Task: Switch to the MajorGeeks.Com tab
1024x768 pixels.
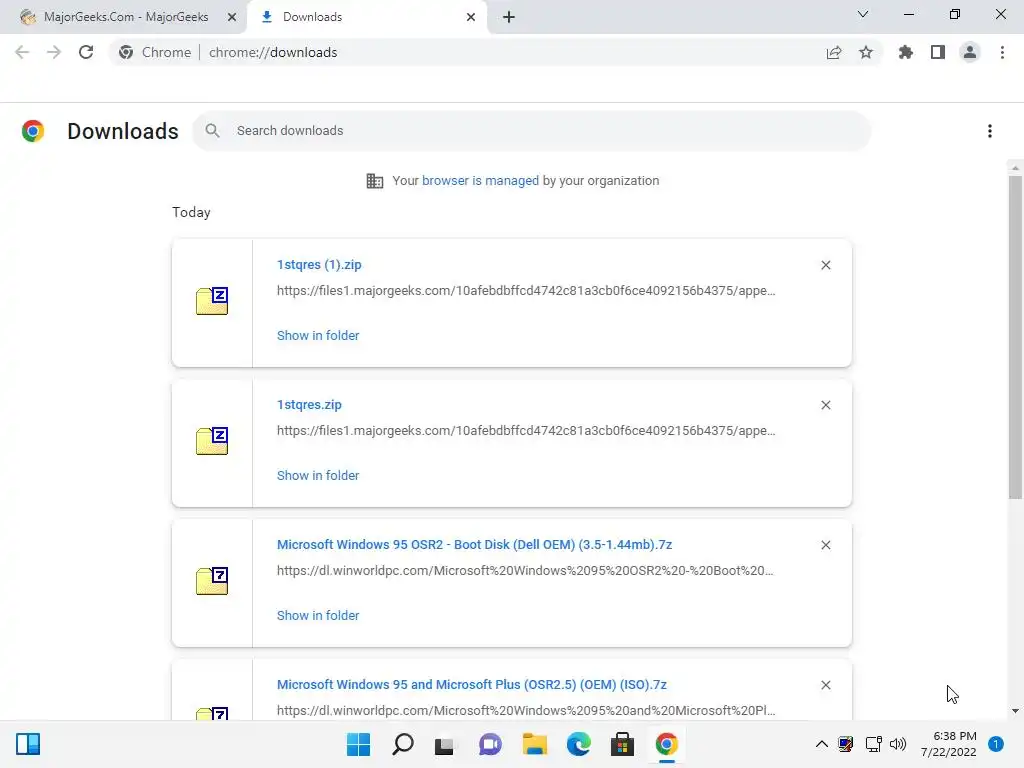Action: [x=124, y=17]
